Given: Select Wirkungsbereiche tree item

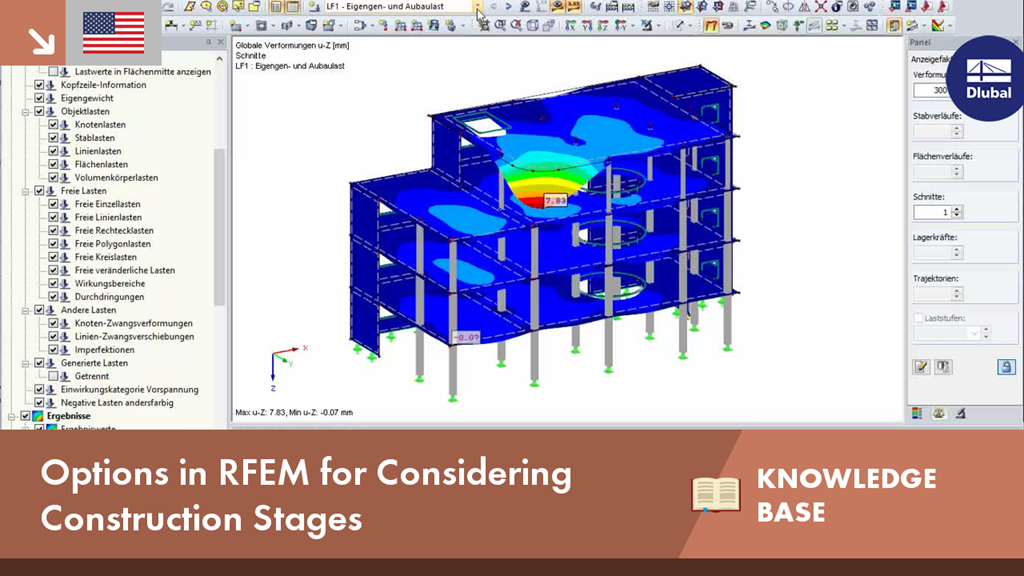Looking at the screenshot, I should pyautogui.click(x=110, y=283).
